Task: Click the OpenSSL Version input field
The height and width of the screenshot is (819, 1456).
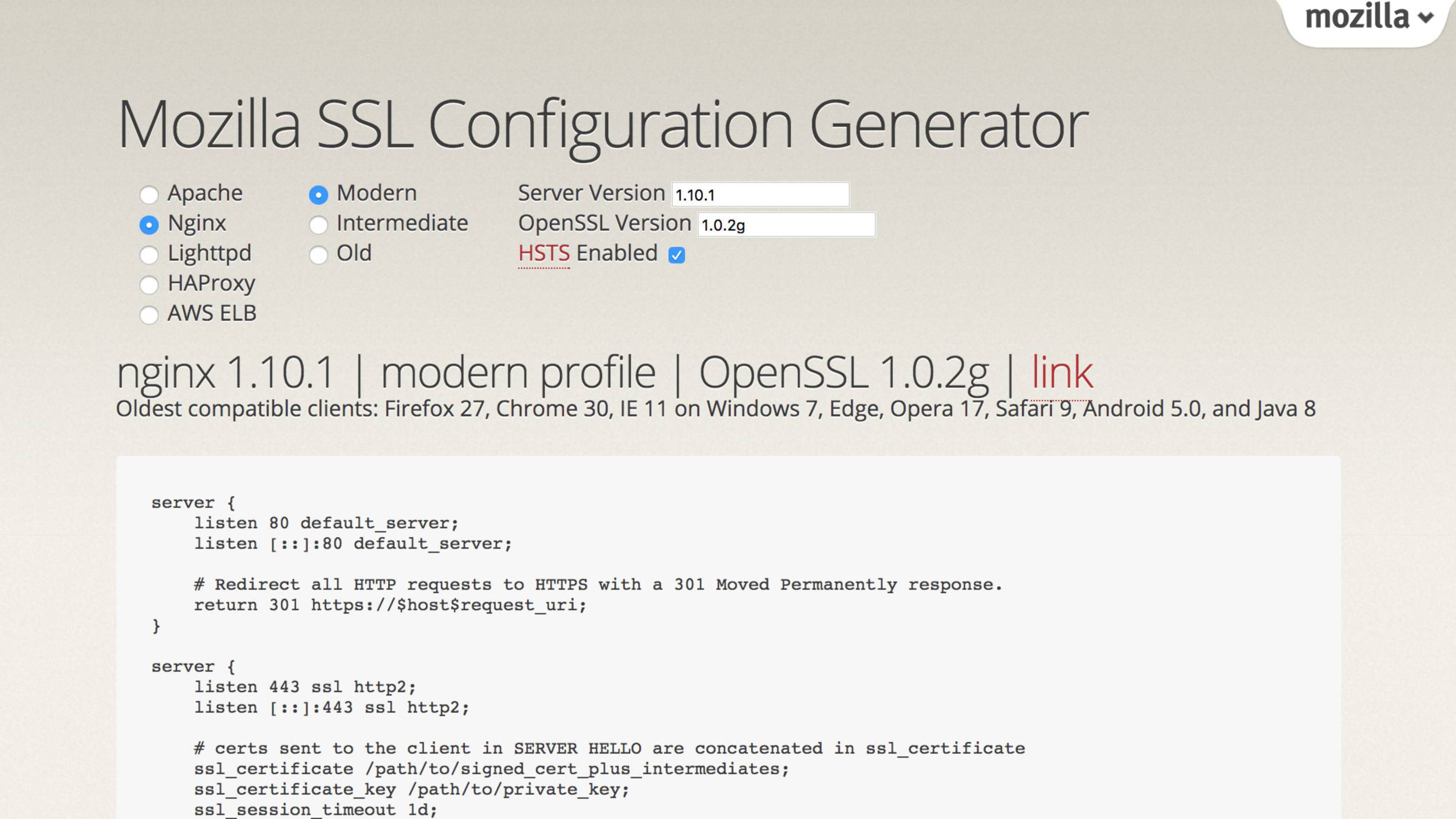Action: coord(786,224)
